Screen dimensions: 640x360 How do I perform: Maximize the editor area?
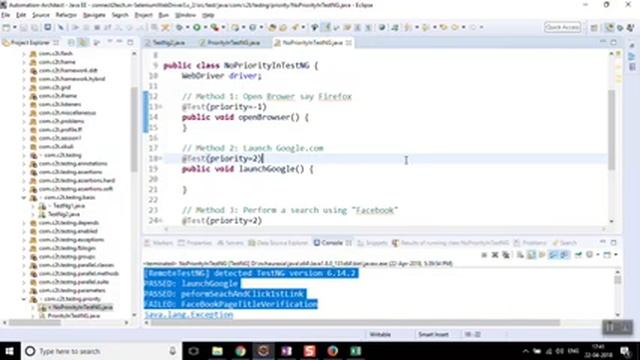[x=613, y=42]
